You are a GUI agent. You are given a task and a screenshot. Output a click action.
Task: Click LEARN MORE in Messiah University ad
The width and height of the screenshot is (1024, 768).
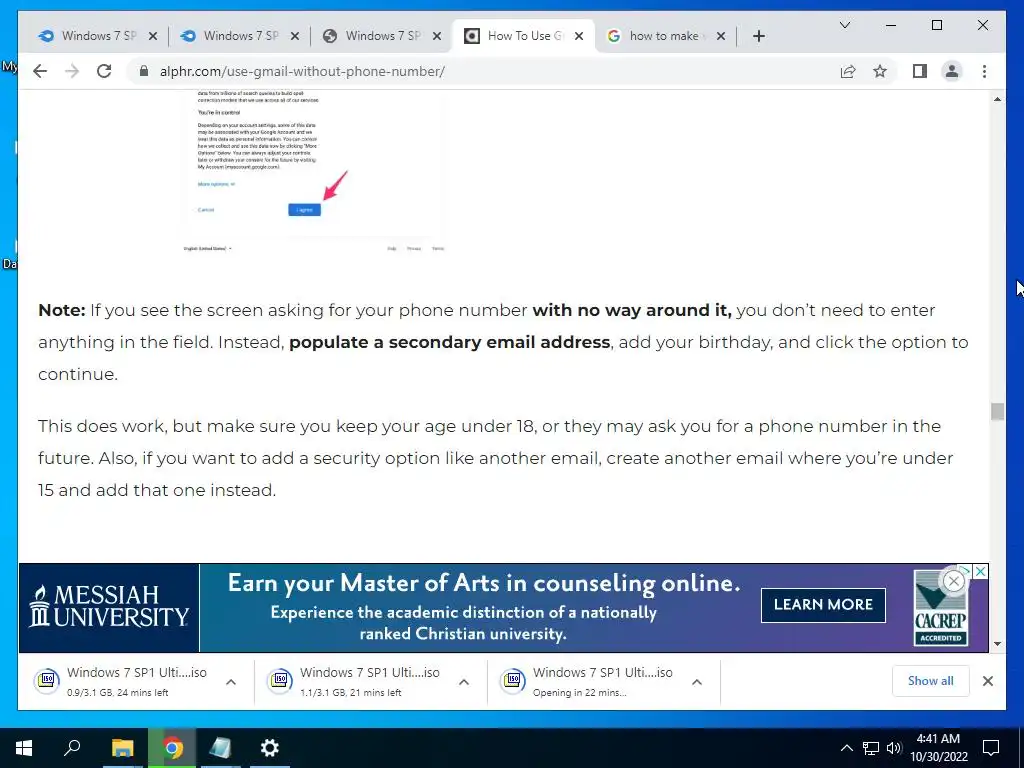point(823,605)
